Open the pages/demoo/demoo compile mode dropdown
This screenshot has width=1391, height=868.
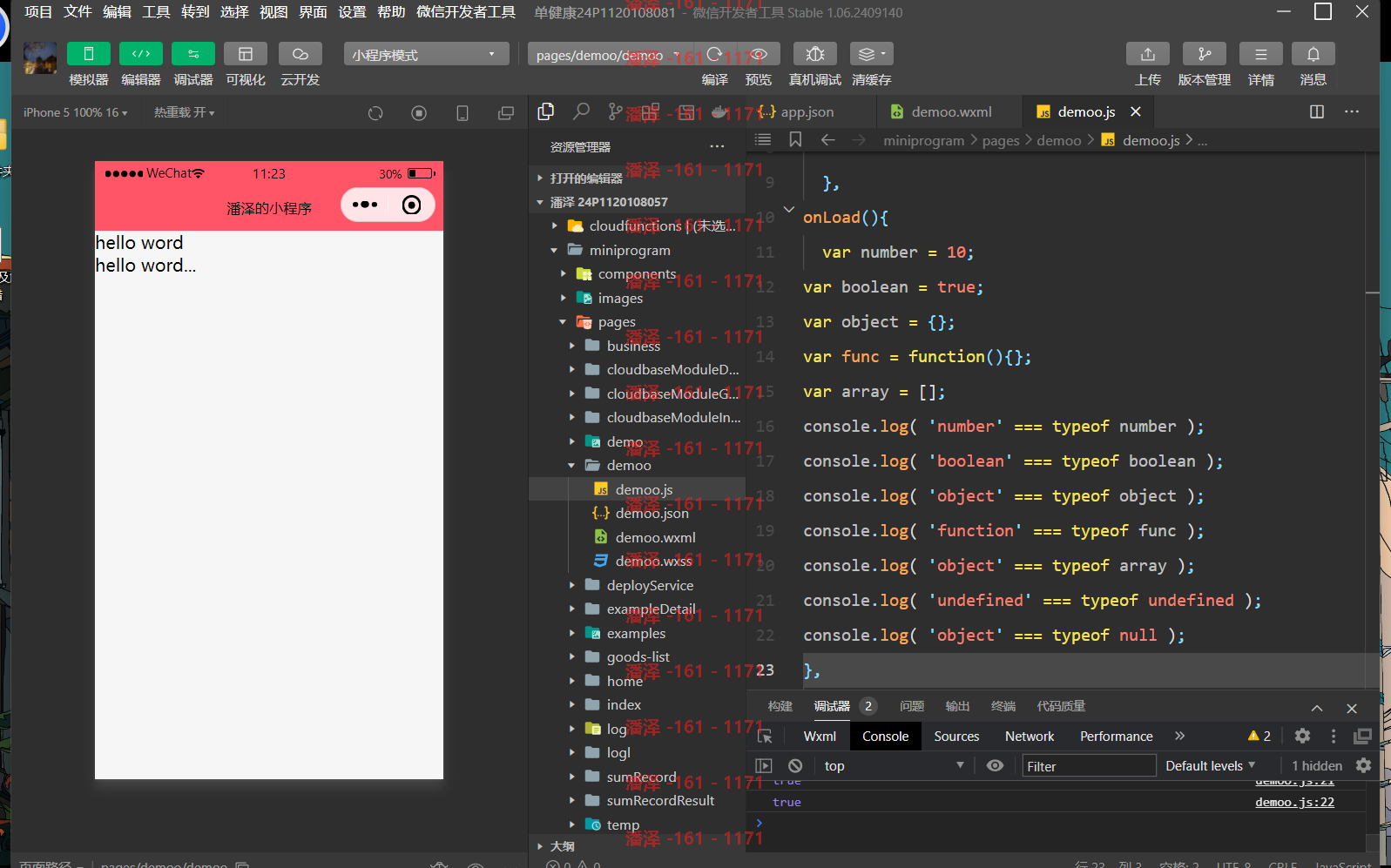coord(607,55)
